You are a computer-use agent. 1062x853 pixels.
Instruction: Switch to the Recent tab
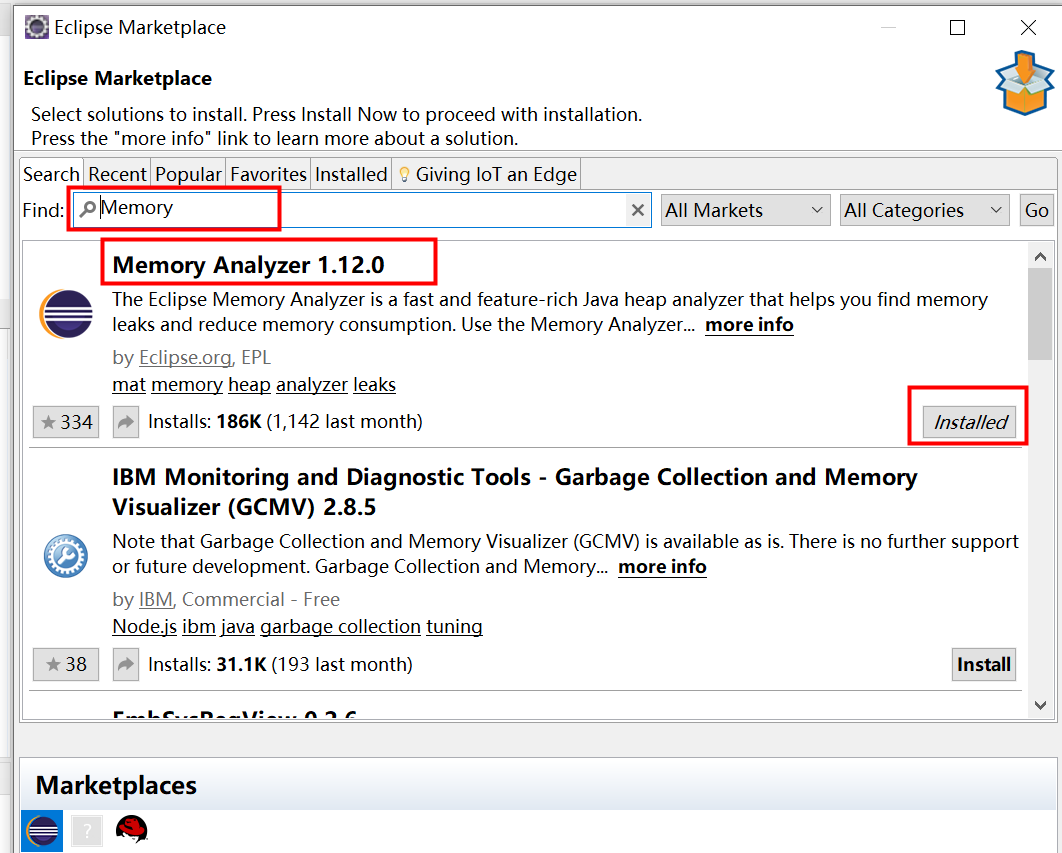click(117, 174)
